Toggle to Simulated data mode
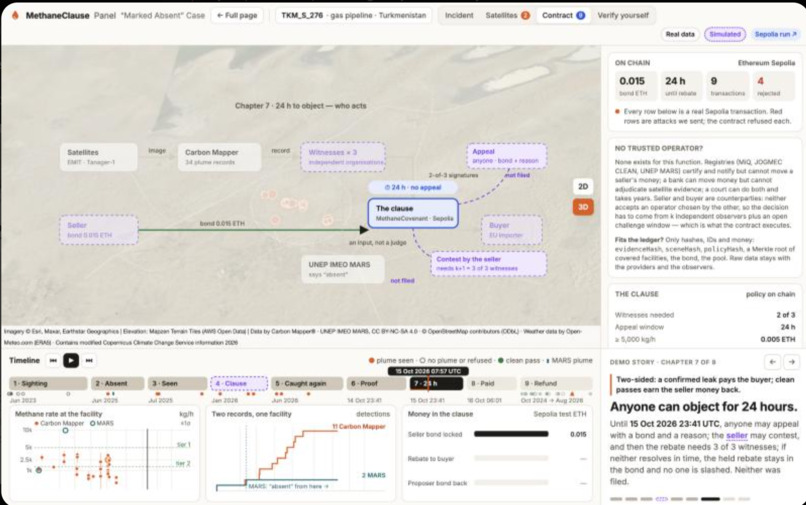 click(725, 34)
